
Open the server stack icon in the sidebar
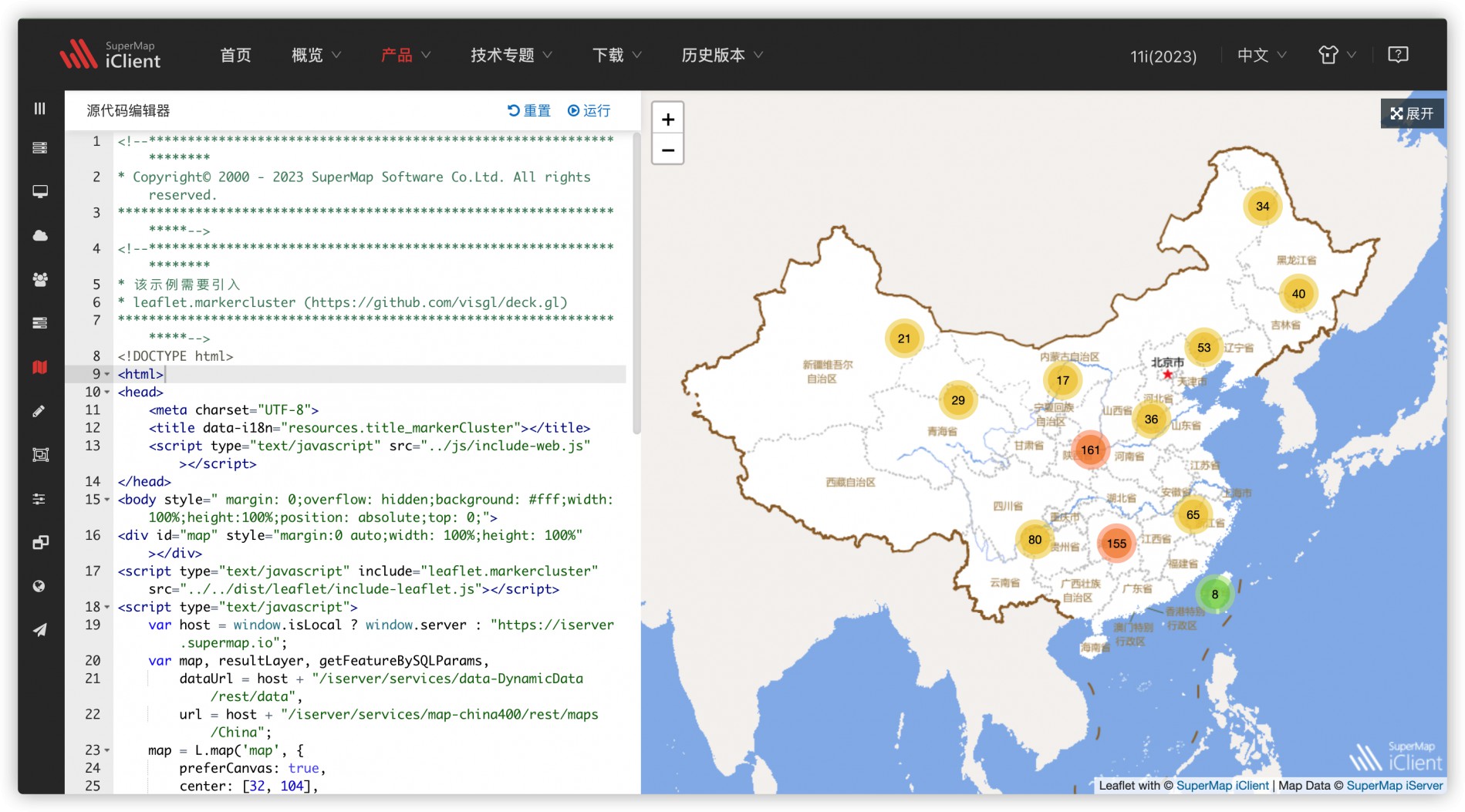(x=40, y=147)
